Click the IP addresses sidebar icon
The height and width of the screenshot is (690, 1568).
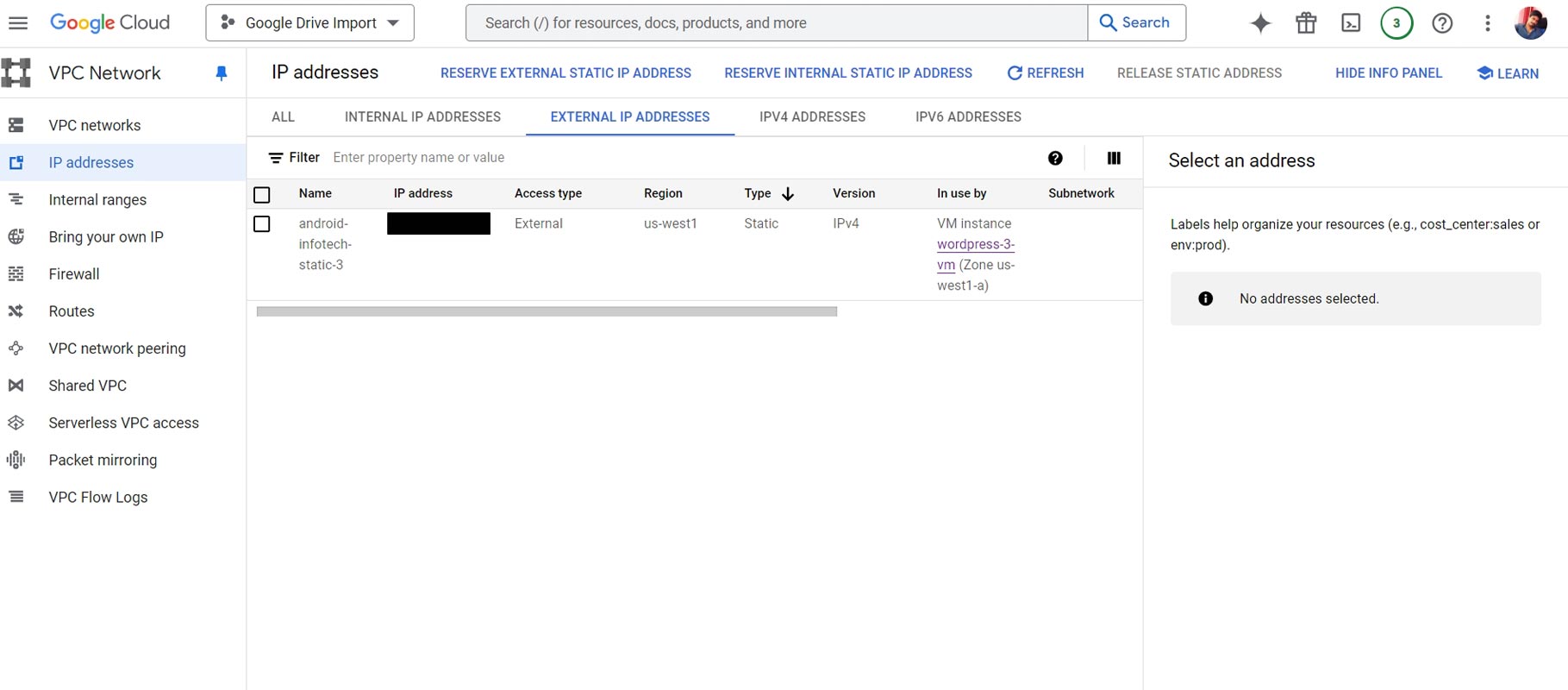pos(16,162)
